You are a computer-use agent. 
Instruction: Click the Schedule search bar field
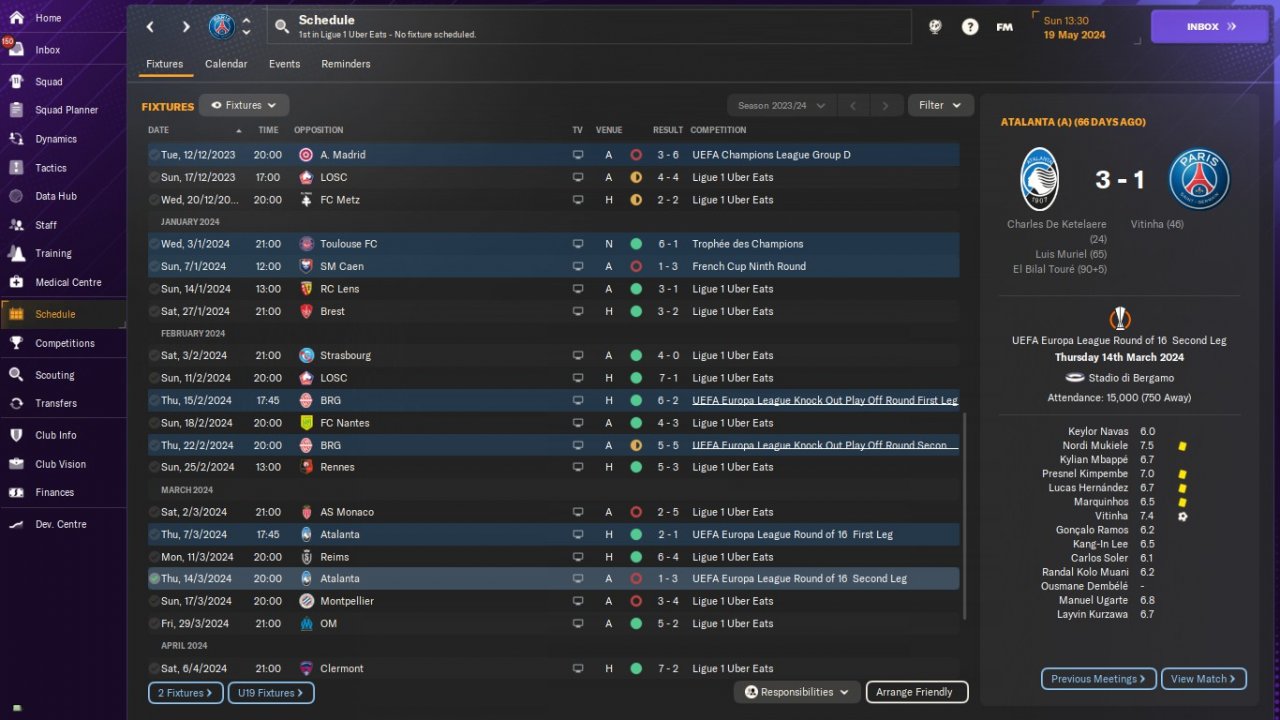(589, 27)
